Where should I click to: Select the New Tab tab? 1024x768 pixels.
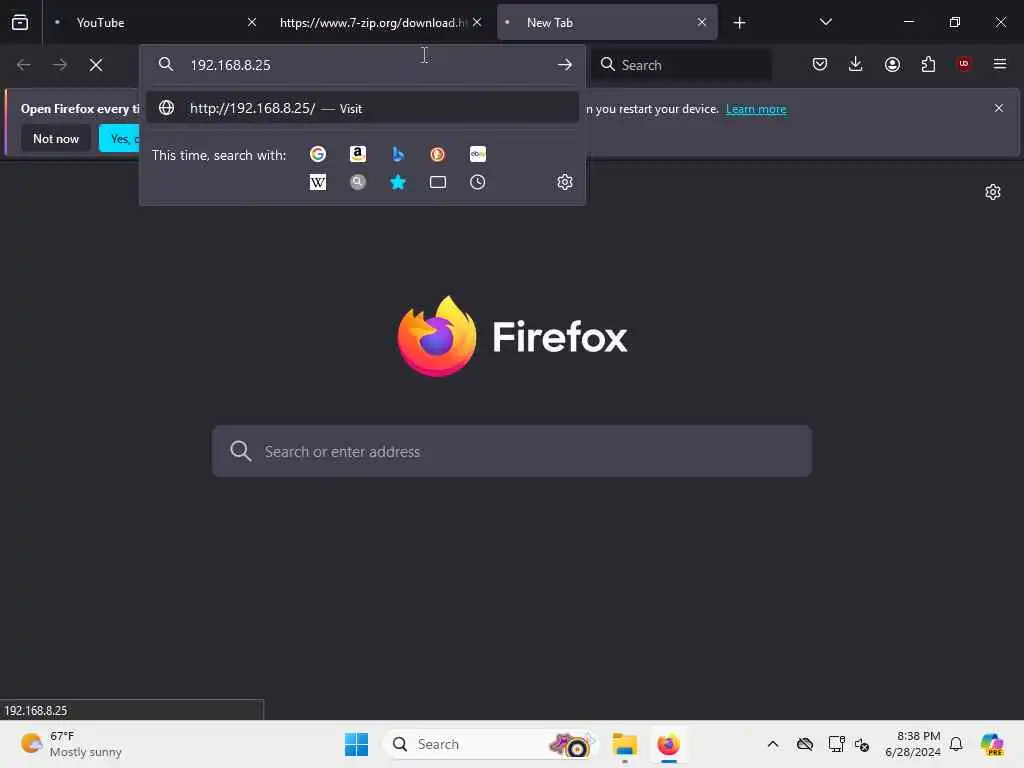[x=607, y=23]
